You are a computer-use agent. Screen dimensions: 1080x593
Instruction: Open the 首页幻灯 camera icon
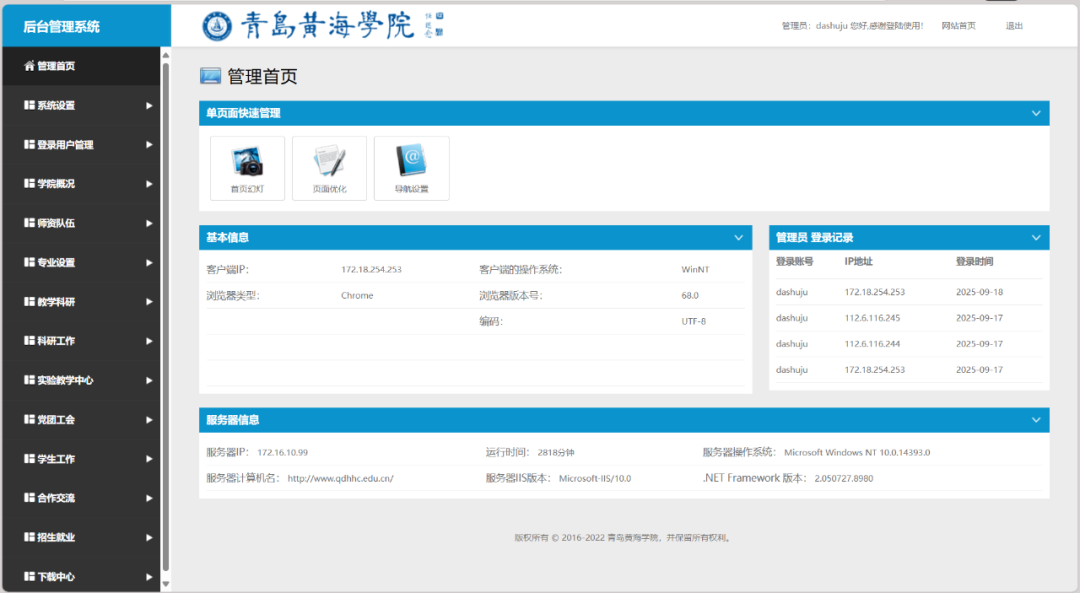[x=247, y=162]
